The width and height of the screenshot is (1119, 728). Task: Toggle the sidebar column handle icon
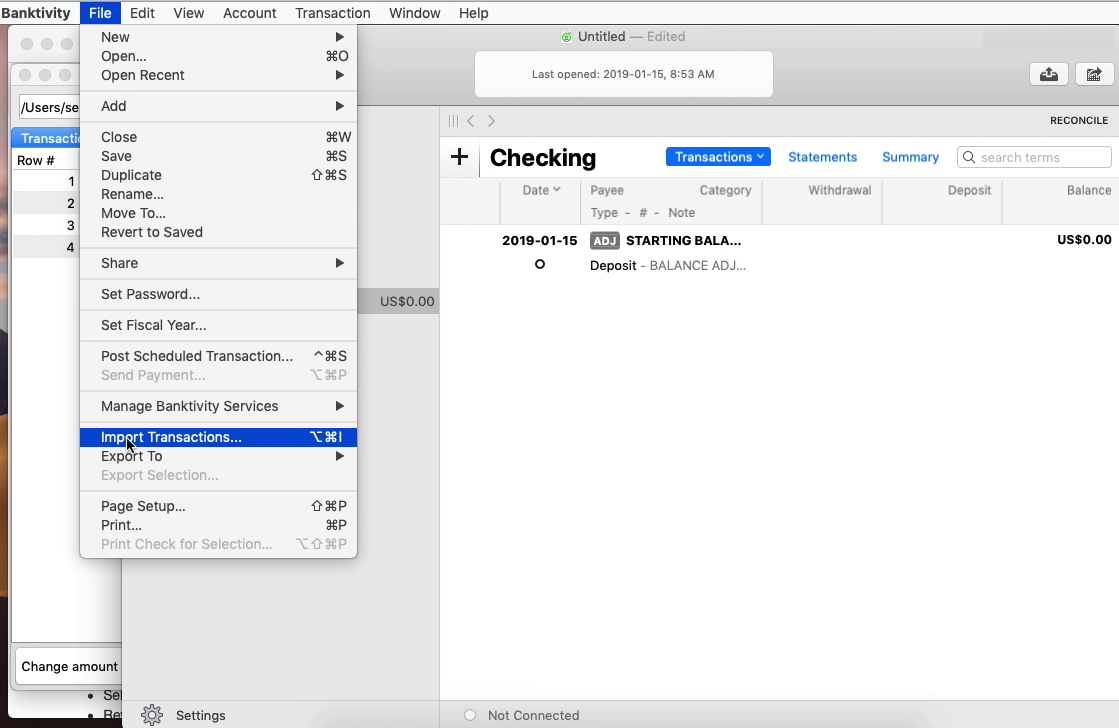click(x=453, y=121)
